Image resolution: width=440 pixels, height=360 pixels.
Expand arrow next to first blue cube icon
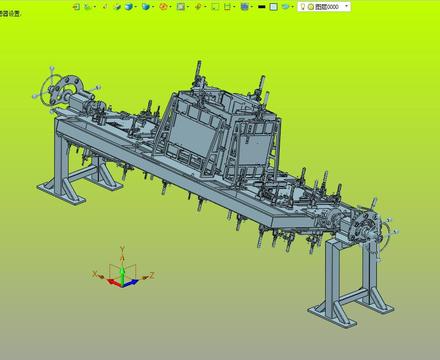coord(136,7)
